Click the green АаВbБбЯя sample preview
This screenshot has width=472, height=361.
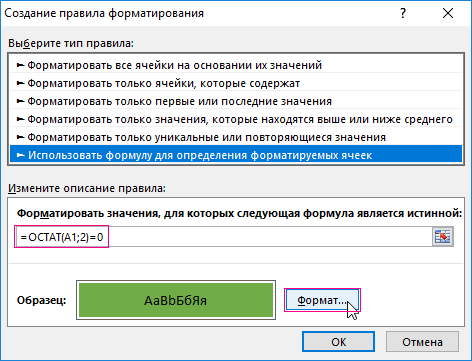(x=176, y=300)
